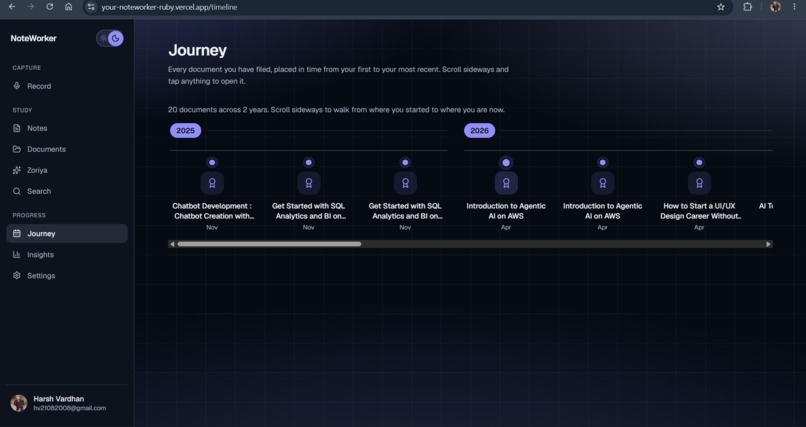Click the Harsh Vardhan account name
This screenshot has height=427, width=806.
coord(59,399)
